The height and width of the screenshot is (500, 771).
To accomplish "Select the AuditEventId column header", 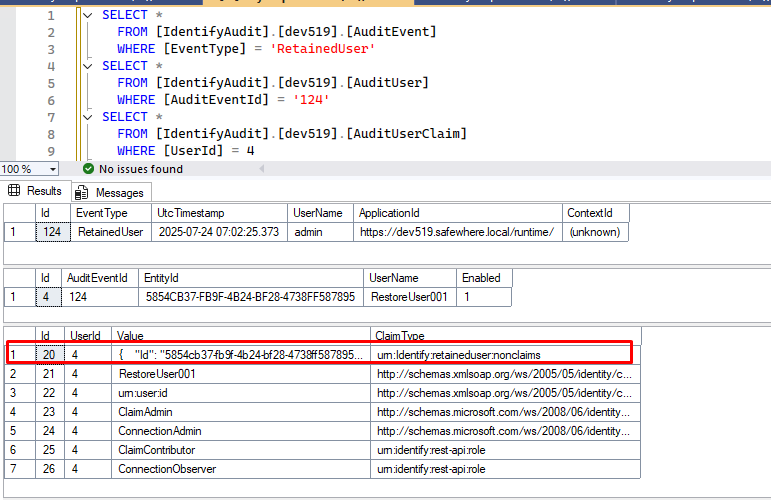I will point(100,278).
